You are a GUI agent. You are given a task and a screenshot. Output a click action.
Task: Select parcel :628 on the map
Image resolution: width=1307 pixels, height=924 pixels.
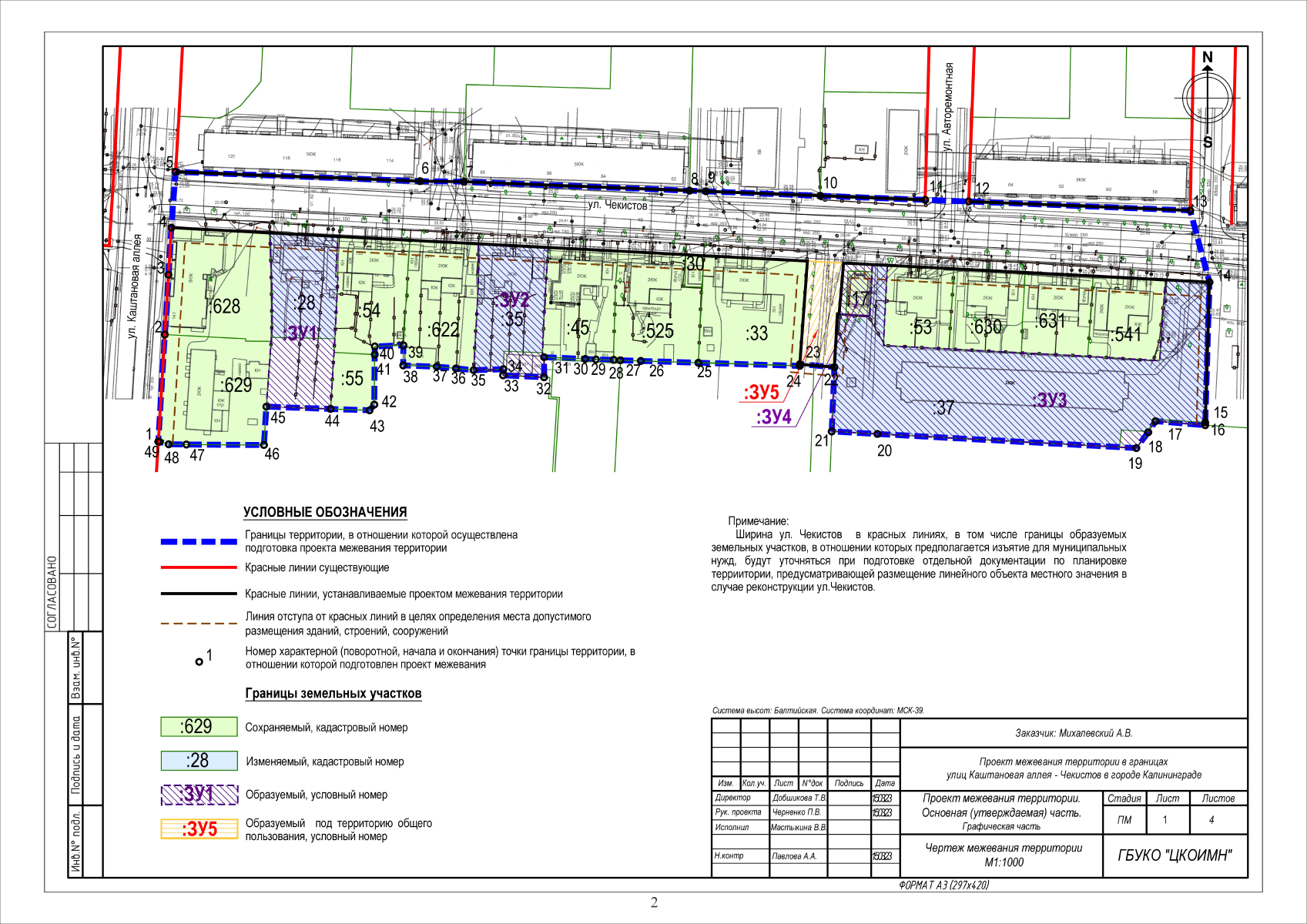225,306
